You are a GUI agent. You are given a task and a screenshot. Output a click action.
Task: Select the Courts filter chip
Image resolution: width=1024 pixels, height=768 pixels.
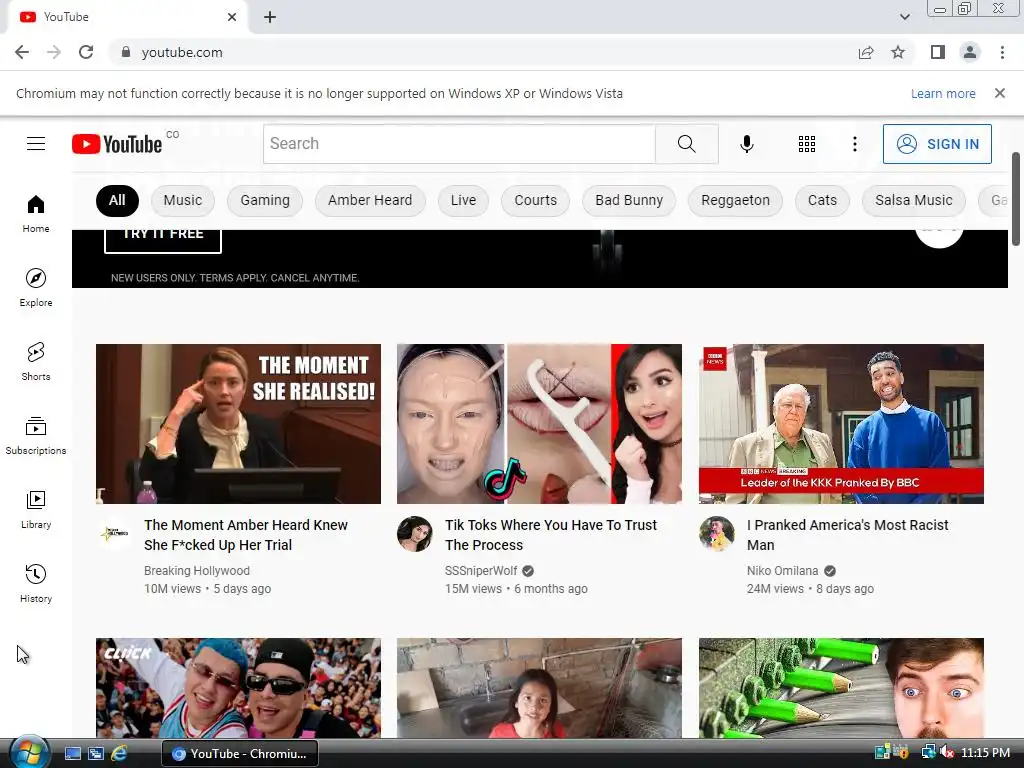pyautogui.click(x=536, y=200)
